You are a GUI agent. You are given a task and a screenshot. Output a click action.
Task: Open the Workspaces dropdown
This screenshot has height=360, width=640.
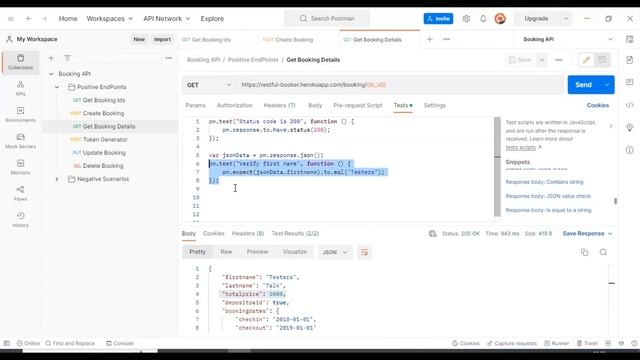pyautogui.click(x=109, y=19)
